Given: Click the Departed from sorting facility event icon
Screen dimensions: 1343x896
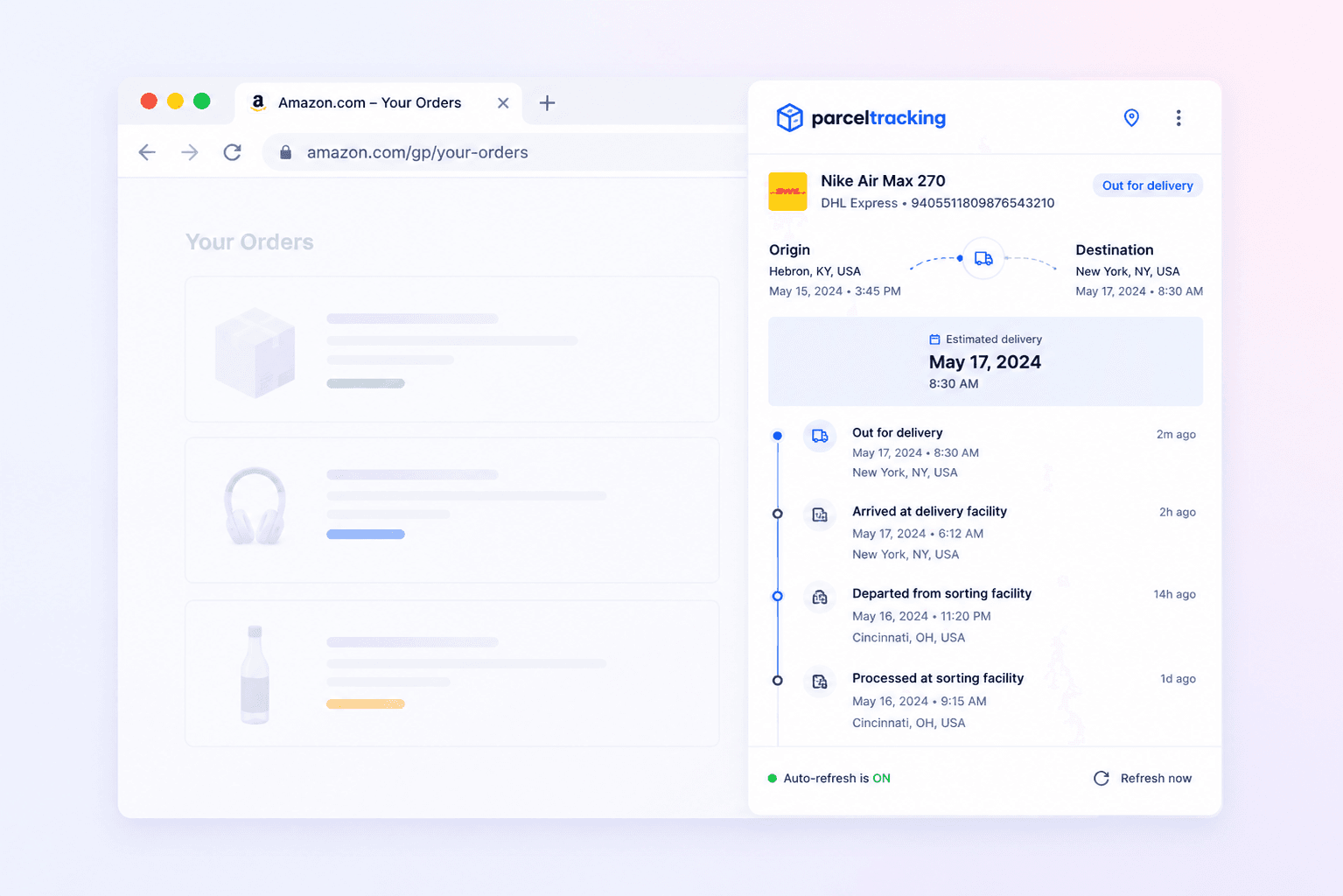Looking at the screenshot, I should tap(820, 597).
